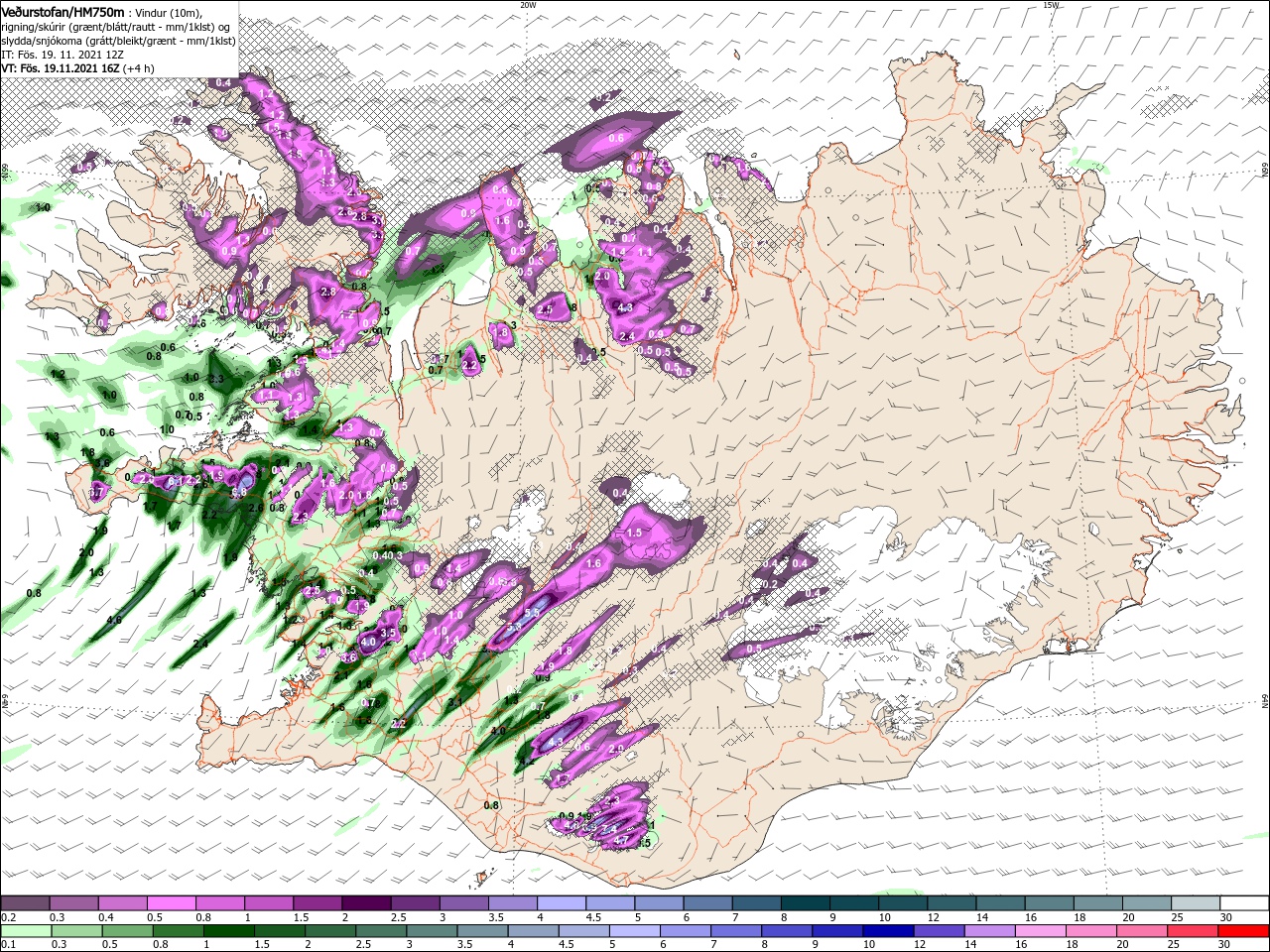
Task: Pick the top-row legend swatch between 1 and 1.5
Action: [x=269, y=903]
